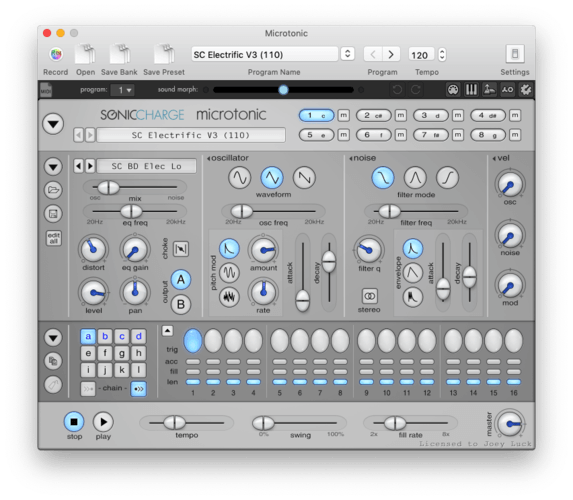The height and width of the screenshot is (500, 573).
Task: Click the erase pattern icon in sequencer
Action: (x=53, y=385)
